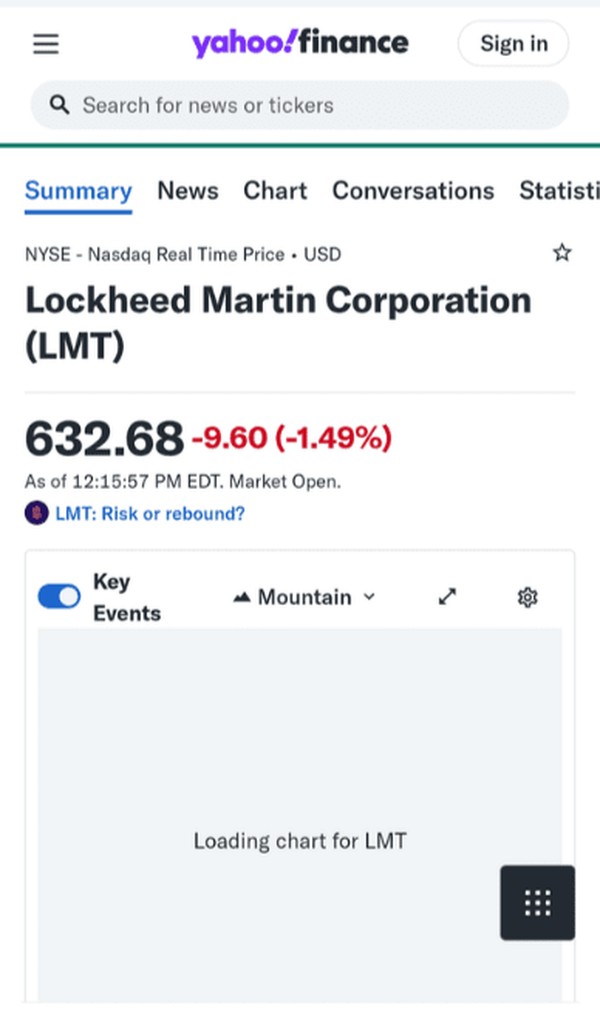Focus the search for news or tickers field
The image size is (600, 1019).
point(310,105)
